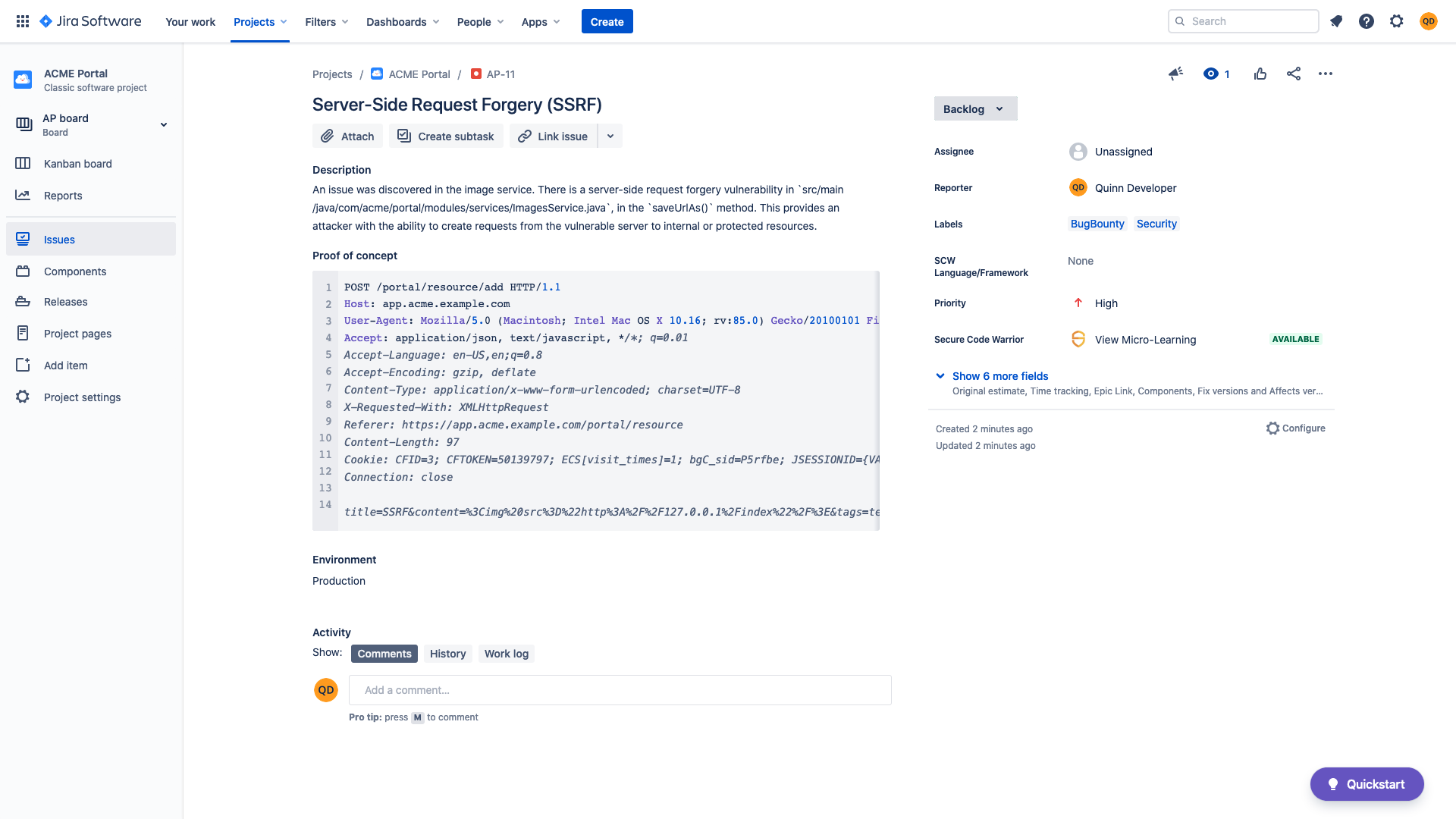Open the Projects menu
The image size is (1456, 819).
pyautogui.click(x=260, y=21)
